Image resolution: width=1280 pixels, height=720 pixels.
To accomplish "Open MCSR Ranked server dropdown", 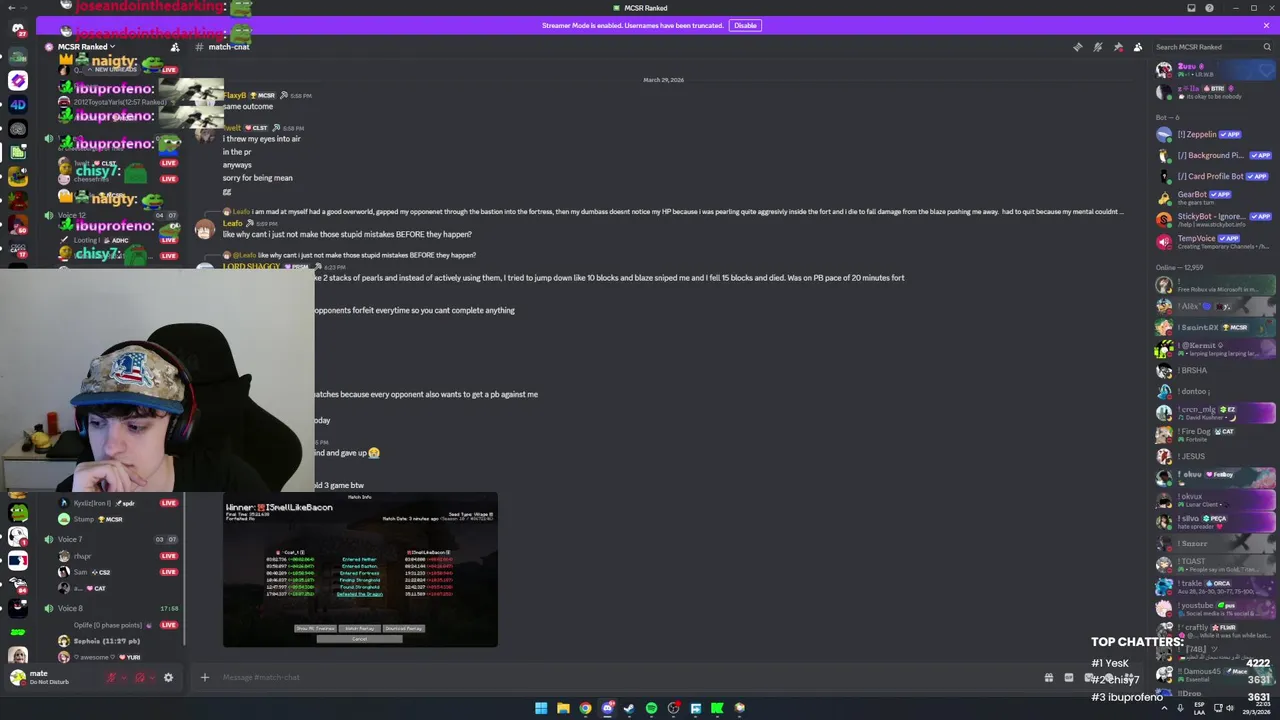I will click(86, 47).
